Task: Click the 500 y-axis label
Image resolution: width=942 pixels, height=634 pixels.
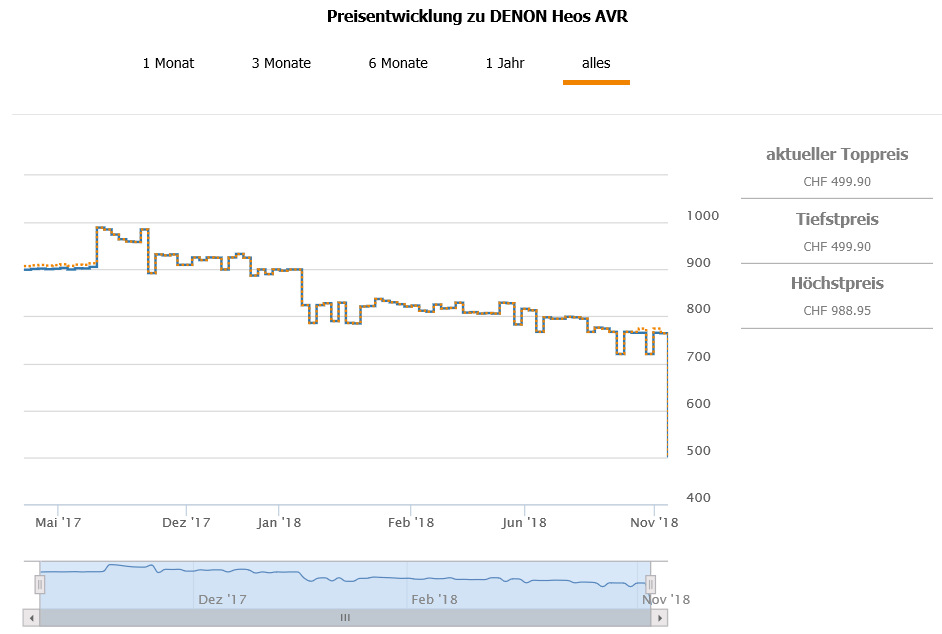Action: (x=698, y=451)
